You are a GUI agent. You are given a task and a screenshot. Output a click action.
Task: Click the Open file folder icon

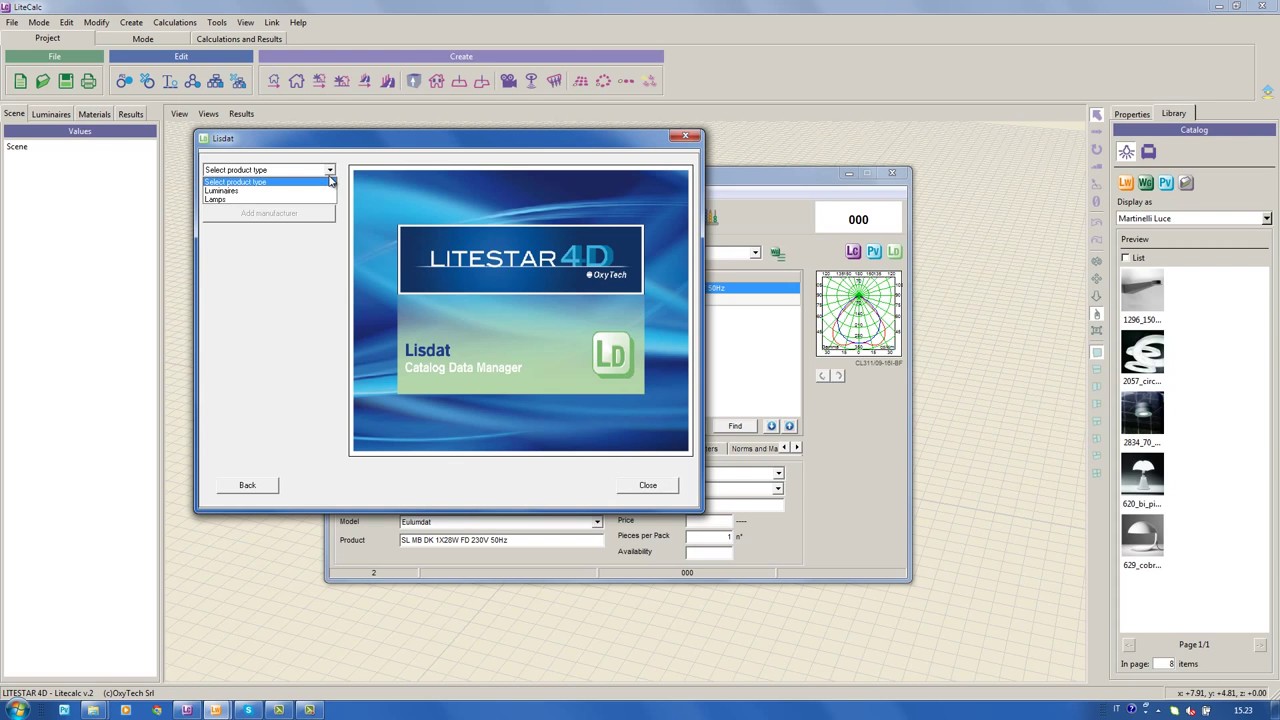tap(43, 81)
